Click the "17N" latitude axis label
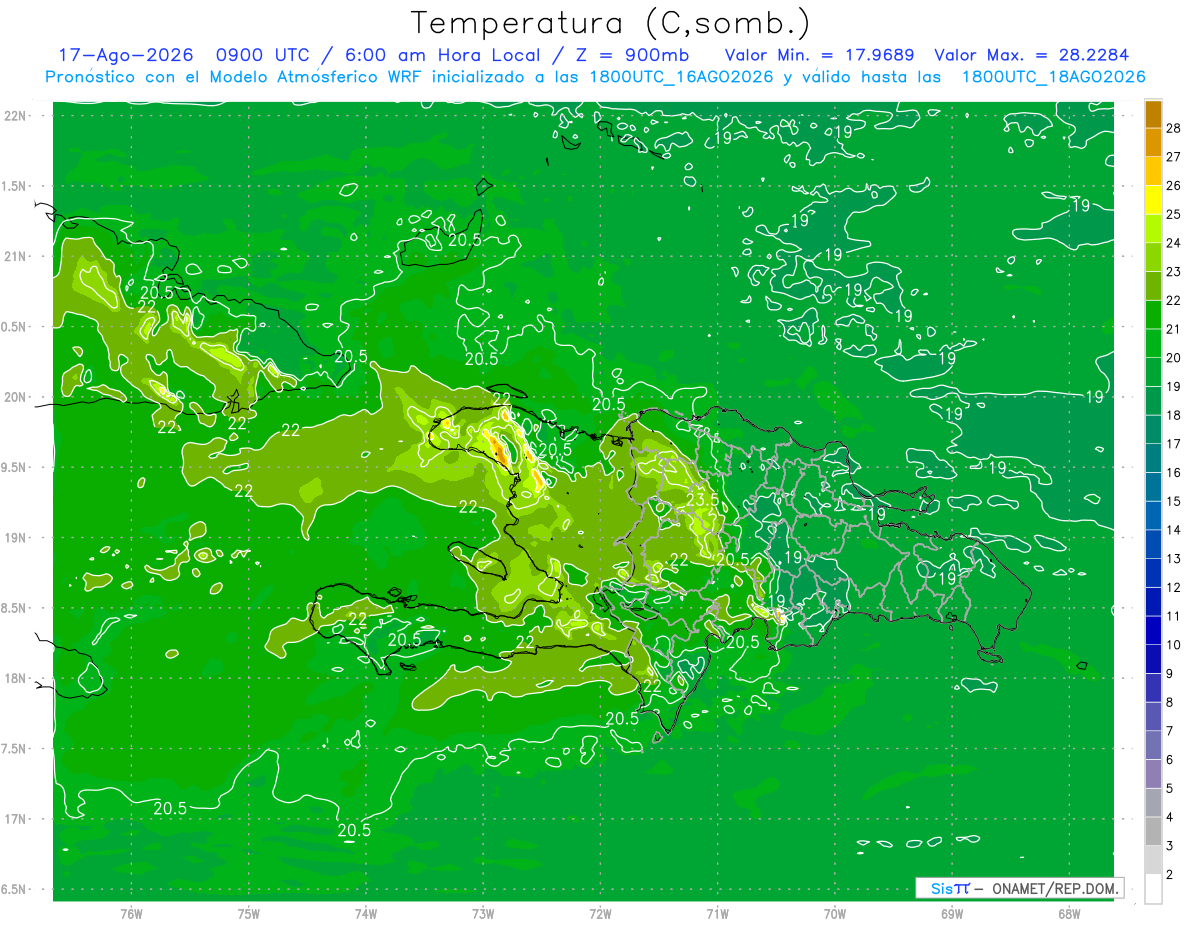 pos(14,819)
